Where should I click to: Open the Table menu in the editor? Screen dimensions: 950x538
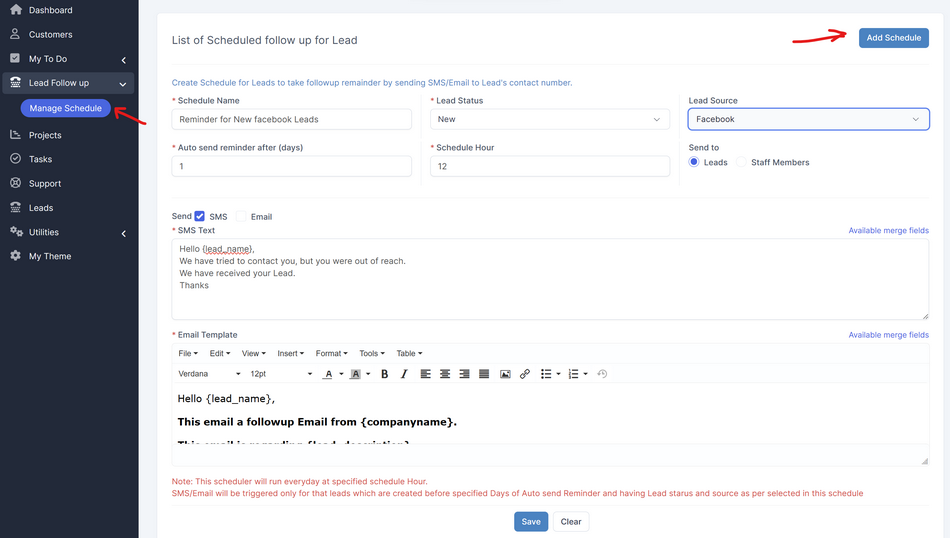point(409,353)
